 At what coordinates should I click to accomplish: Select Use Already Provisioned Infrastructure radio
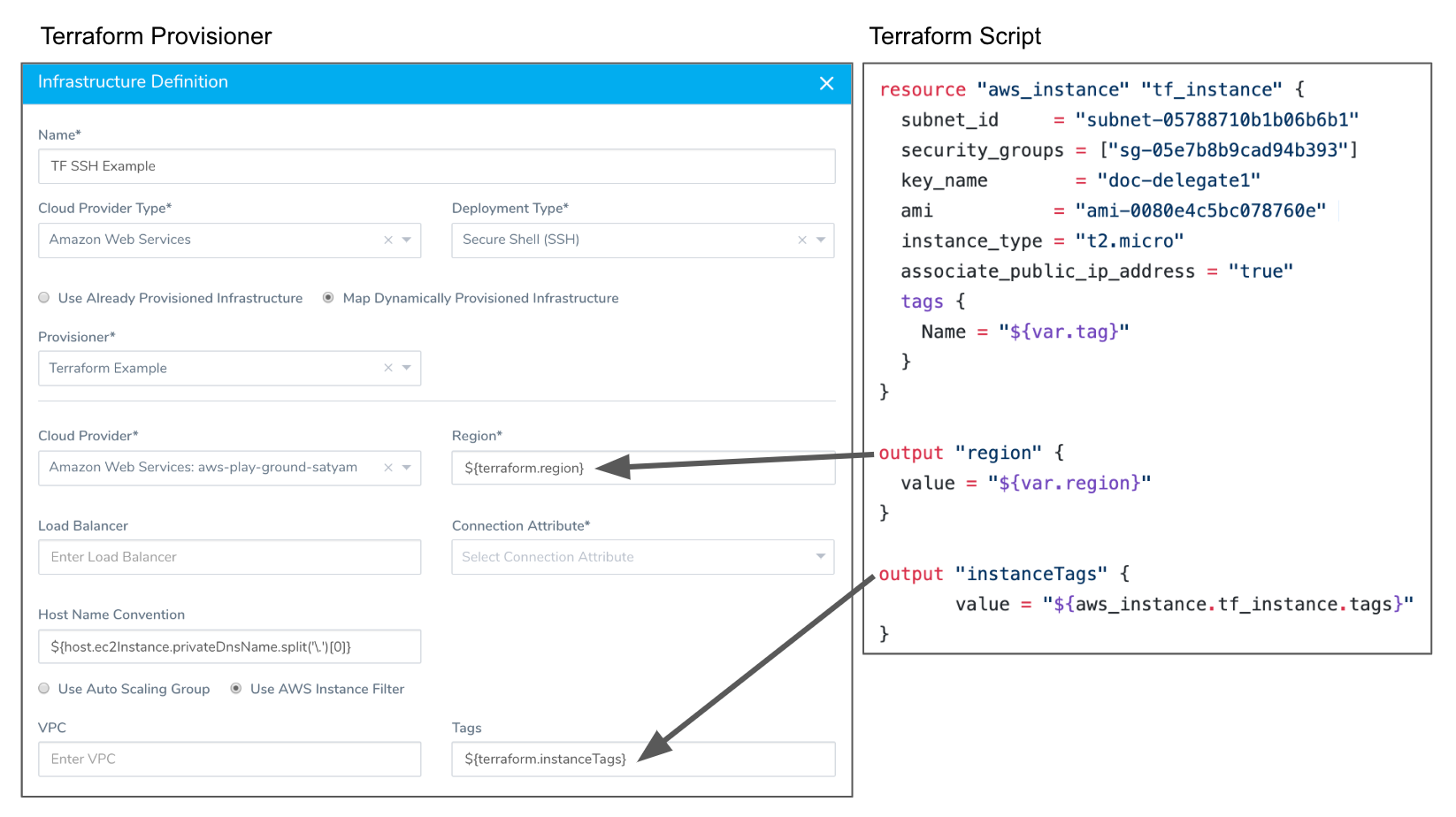coord(44,298)
